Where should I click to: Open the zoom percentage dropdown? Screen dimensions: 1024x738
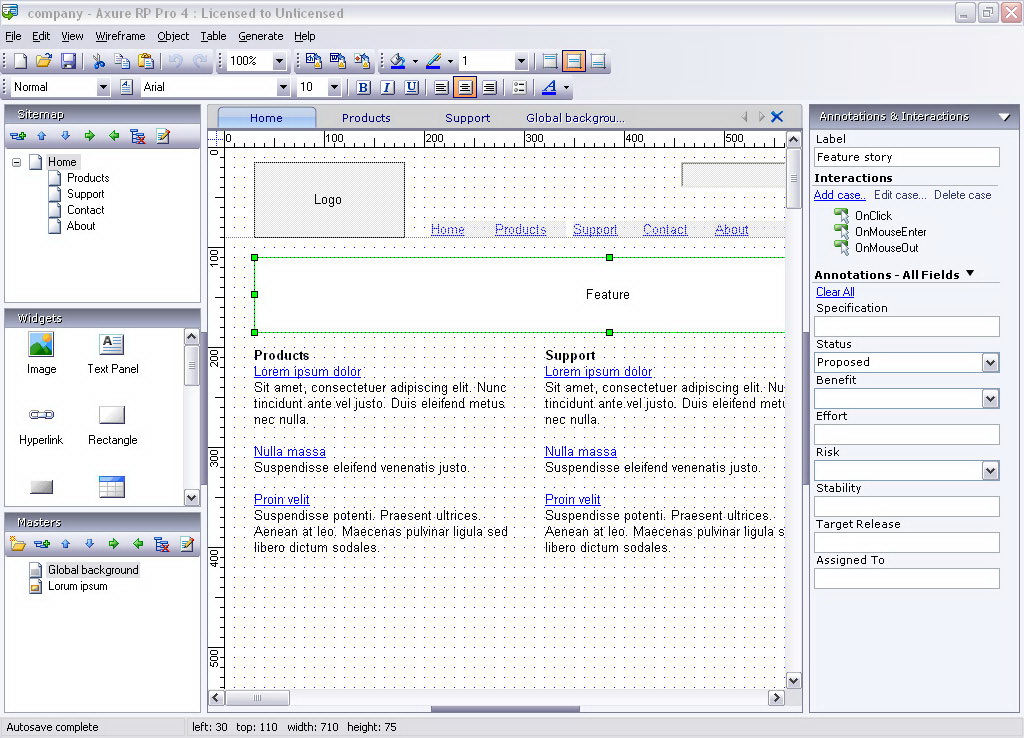click(x=279, y=61)
